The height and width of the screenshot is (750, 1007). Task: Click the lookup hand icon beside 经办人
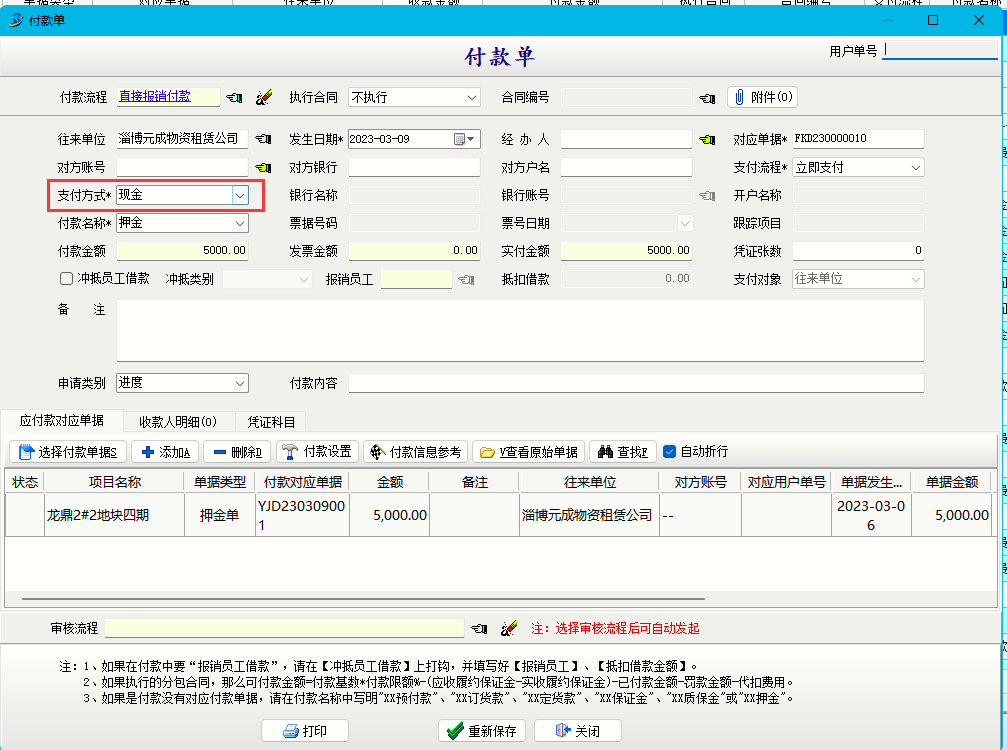click(707, 139)
